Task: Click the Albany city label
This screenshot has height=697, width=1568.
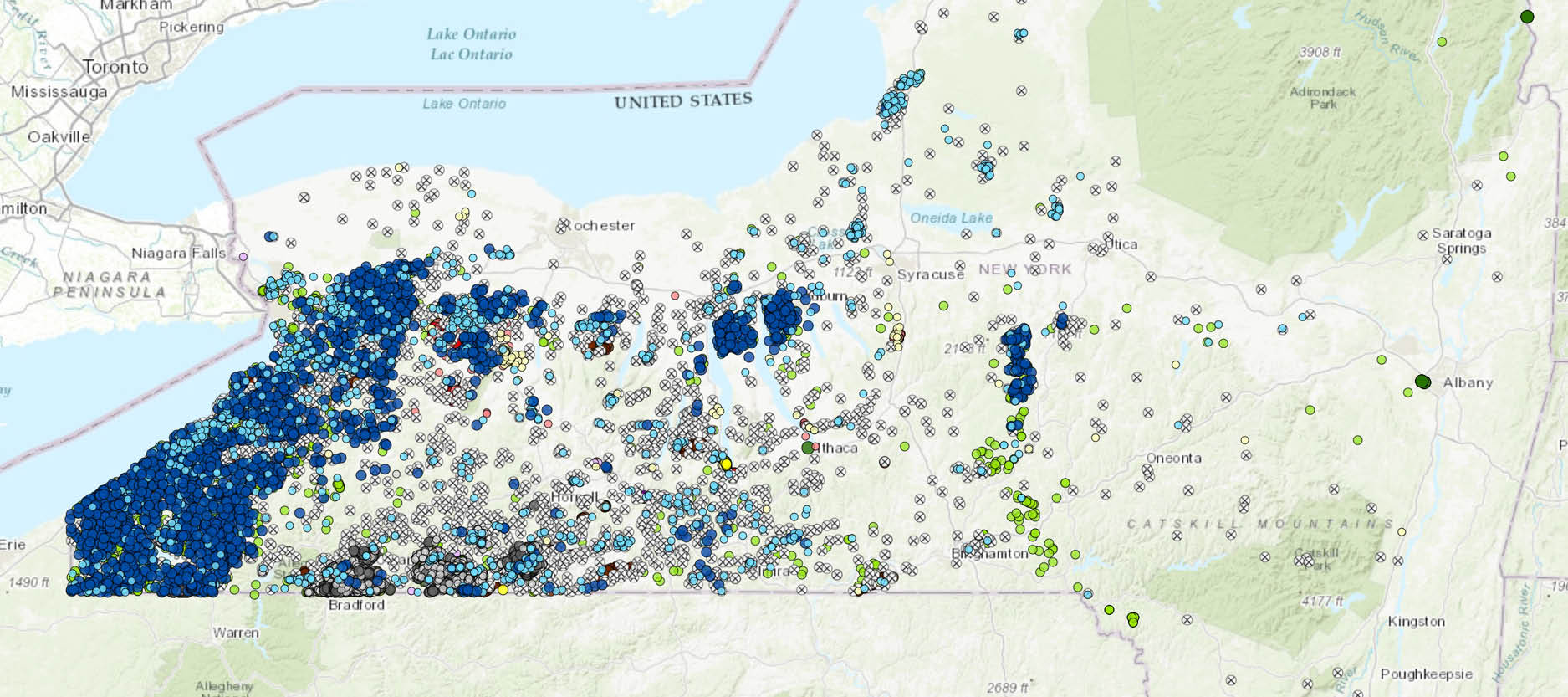Action: click(1468, 382)
